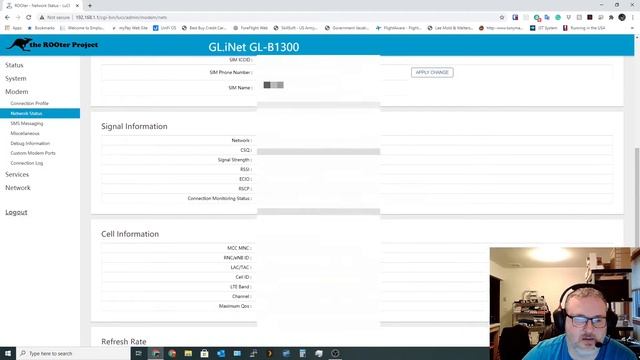This screenshot has height=360, width=640.
Task: Click the Logout link
Action: pyautogui.click(x=16, y=212)
